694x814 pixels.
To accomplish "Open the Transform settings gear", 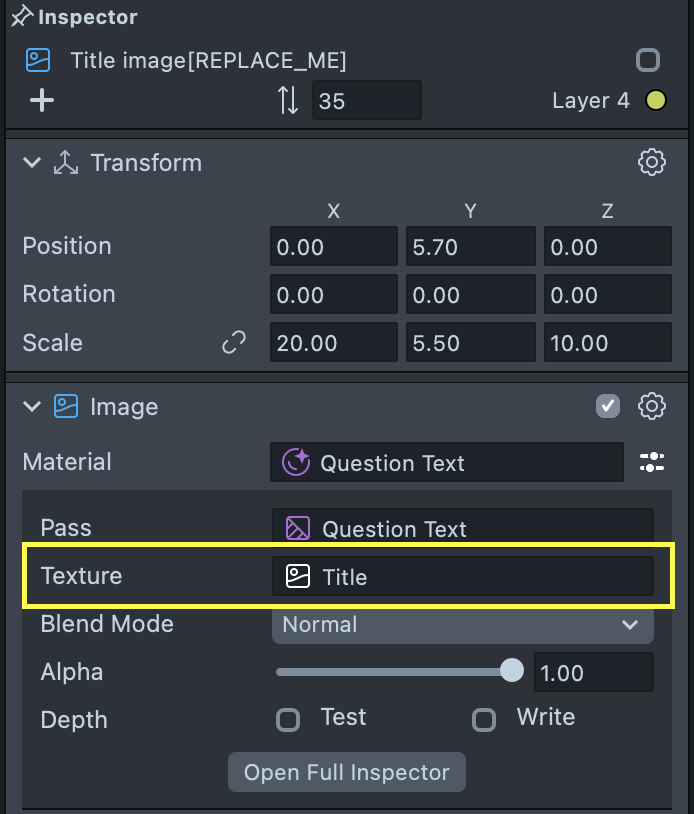I will pos(652,162).
